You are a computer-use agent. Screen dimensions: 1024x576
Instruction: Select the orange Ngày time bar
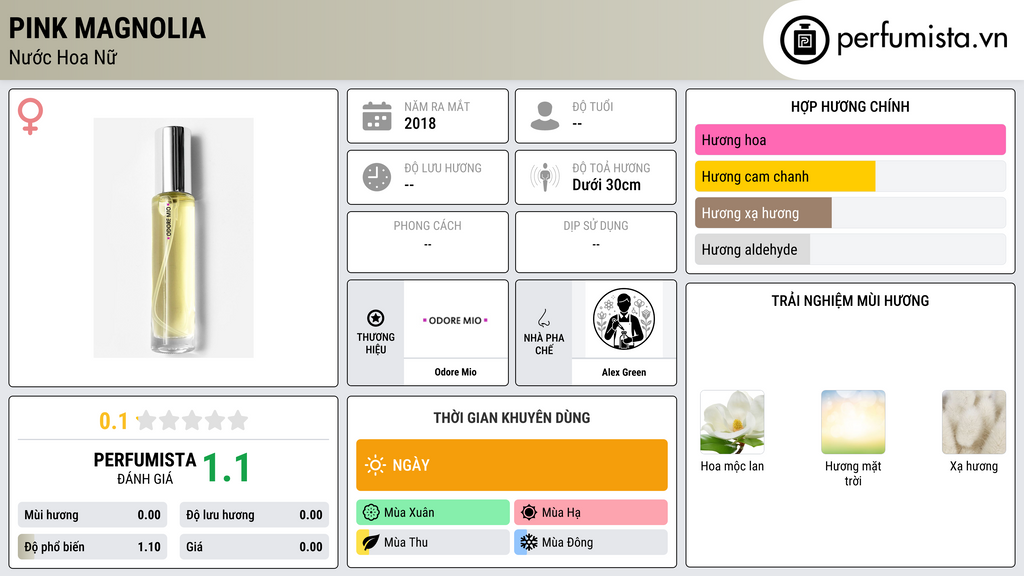512,465
